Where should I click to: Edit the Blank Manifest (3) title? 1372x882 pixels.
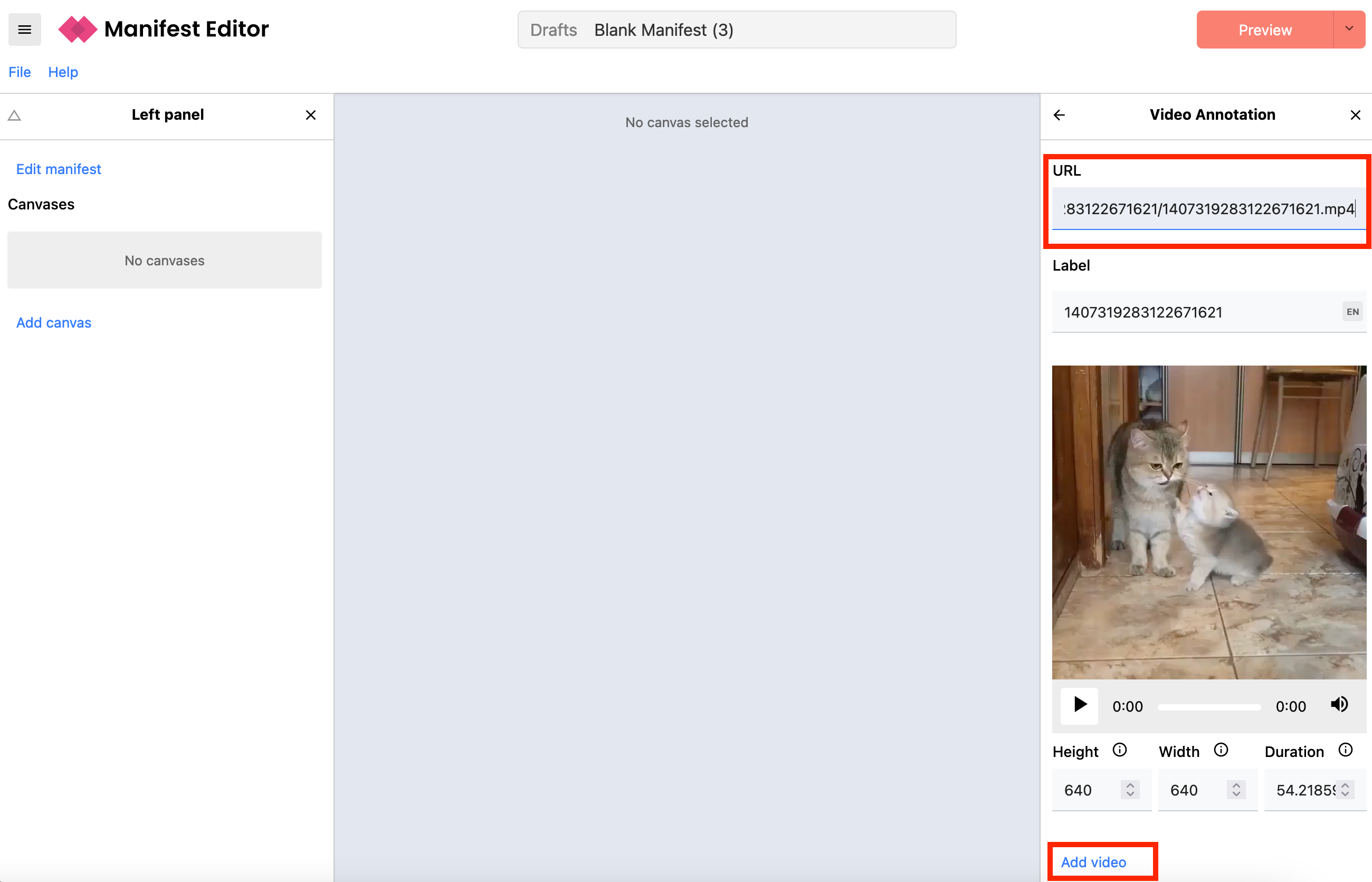[x=664, y=30]
